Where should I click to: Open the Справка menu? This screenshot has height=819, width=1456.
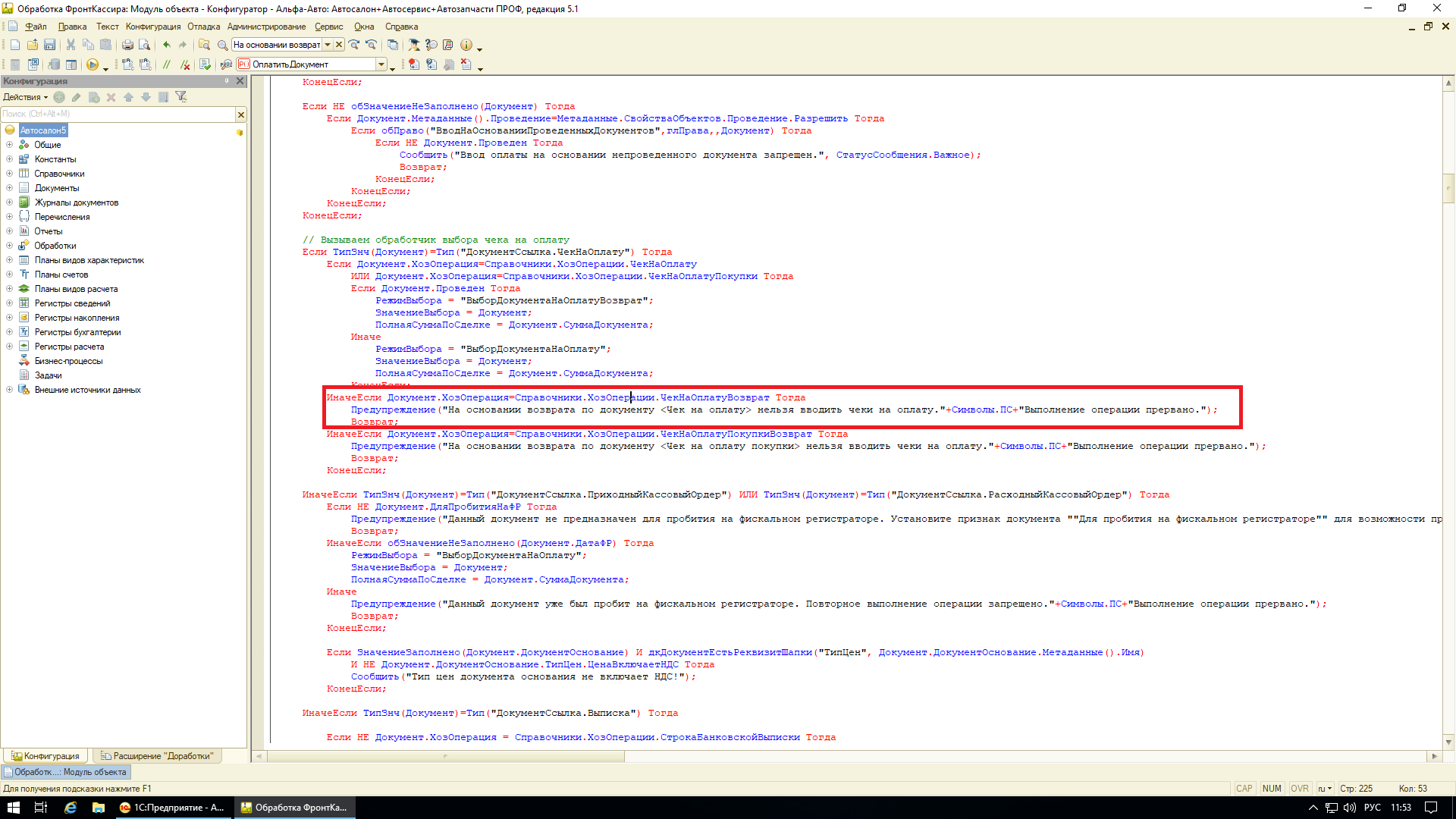401,27
